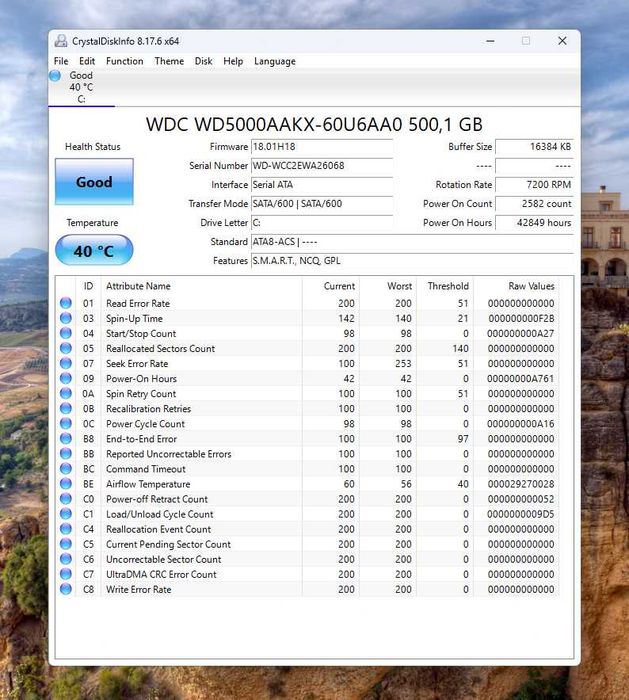Click the status orb for Seek Error Rate
The image size is (629, 700).
(66, 363)
